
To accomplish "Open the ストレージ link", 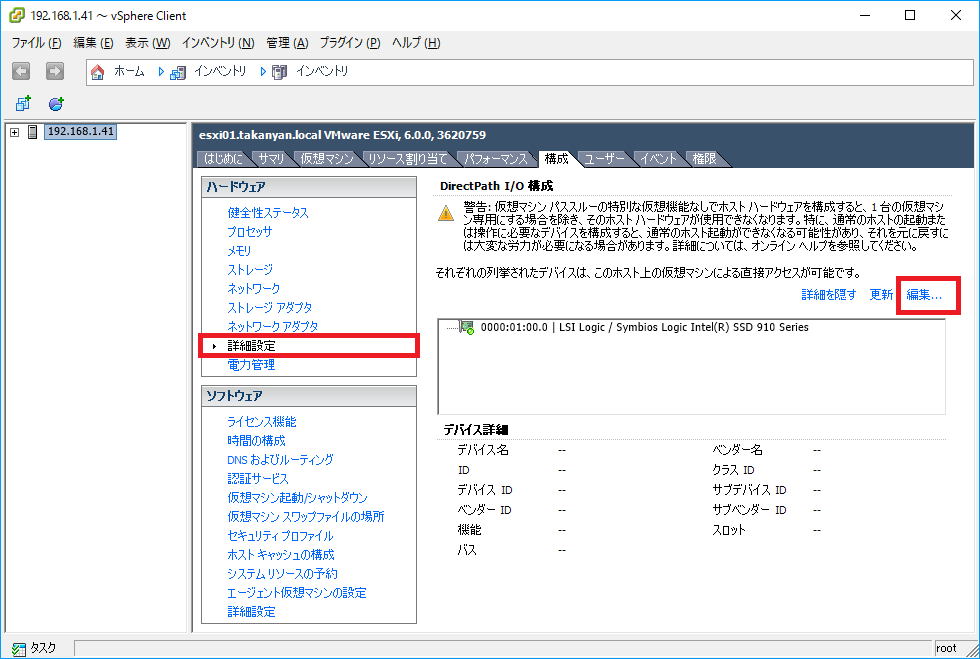I will click(250, 269).
